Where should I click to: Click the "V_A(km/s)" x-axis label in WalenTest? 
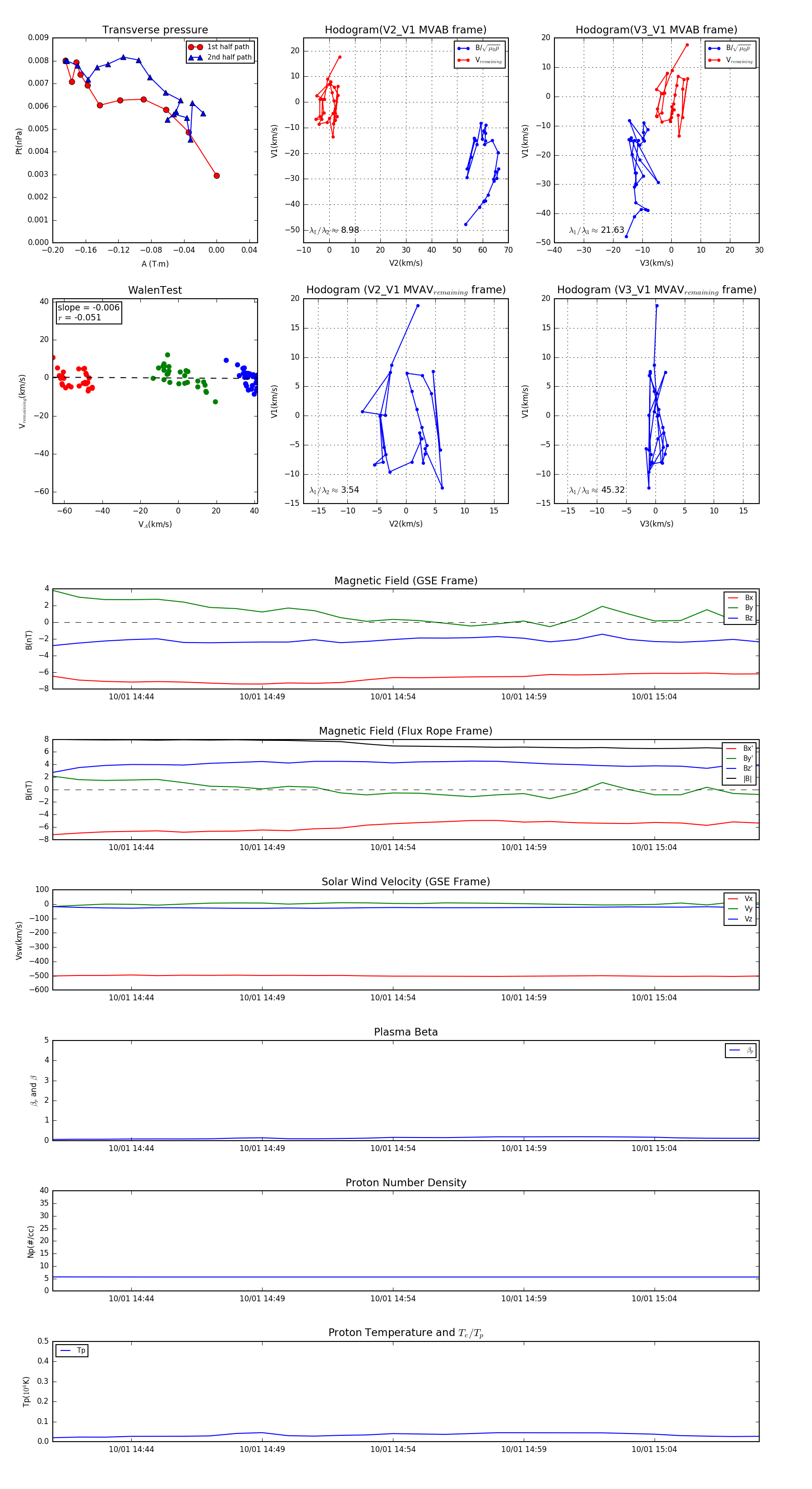pos(155,525)
